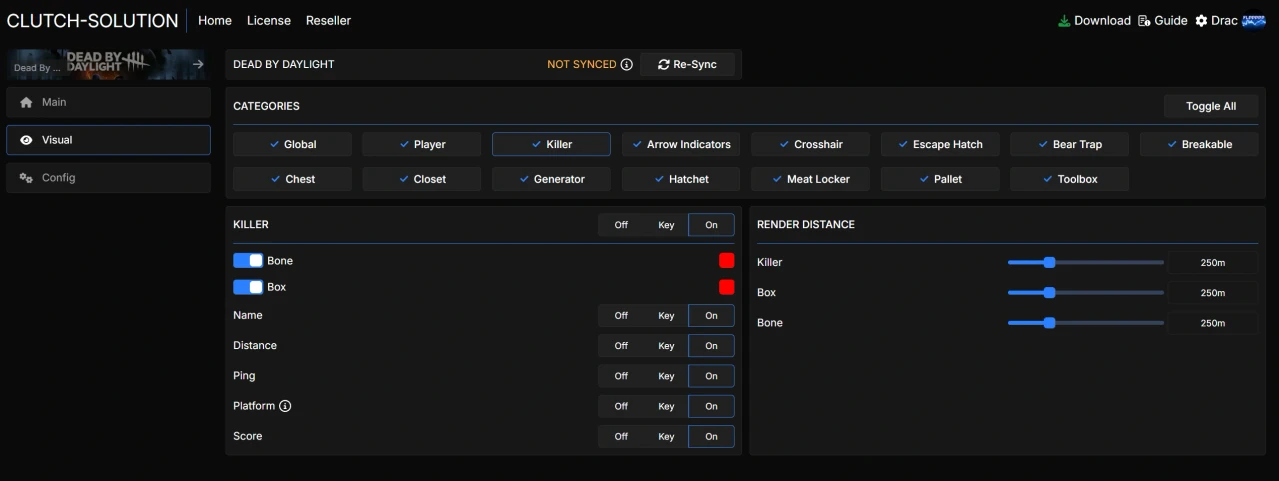Screen dimensions: 1279x481
Task: Click the info icon next to Platform
Action: 285,406
